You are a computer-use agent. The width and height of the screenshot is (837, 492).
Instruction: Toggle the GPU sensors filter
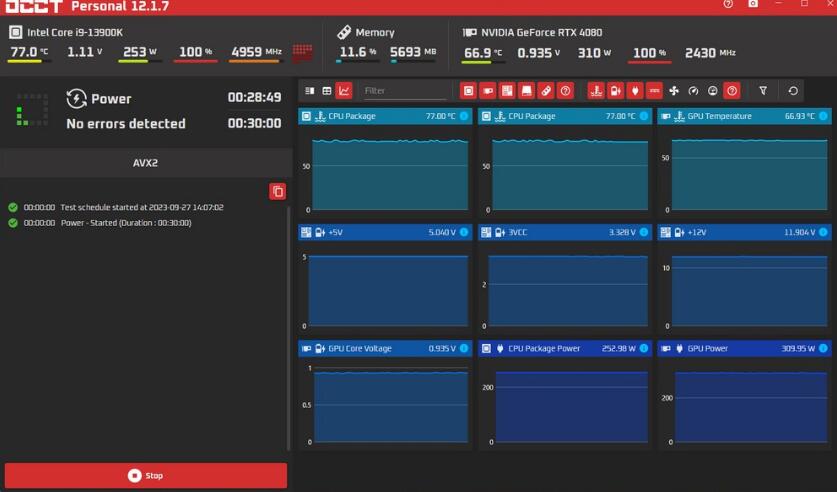487,91
